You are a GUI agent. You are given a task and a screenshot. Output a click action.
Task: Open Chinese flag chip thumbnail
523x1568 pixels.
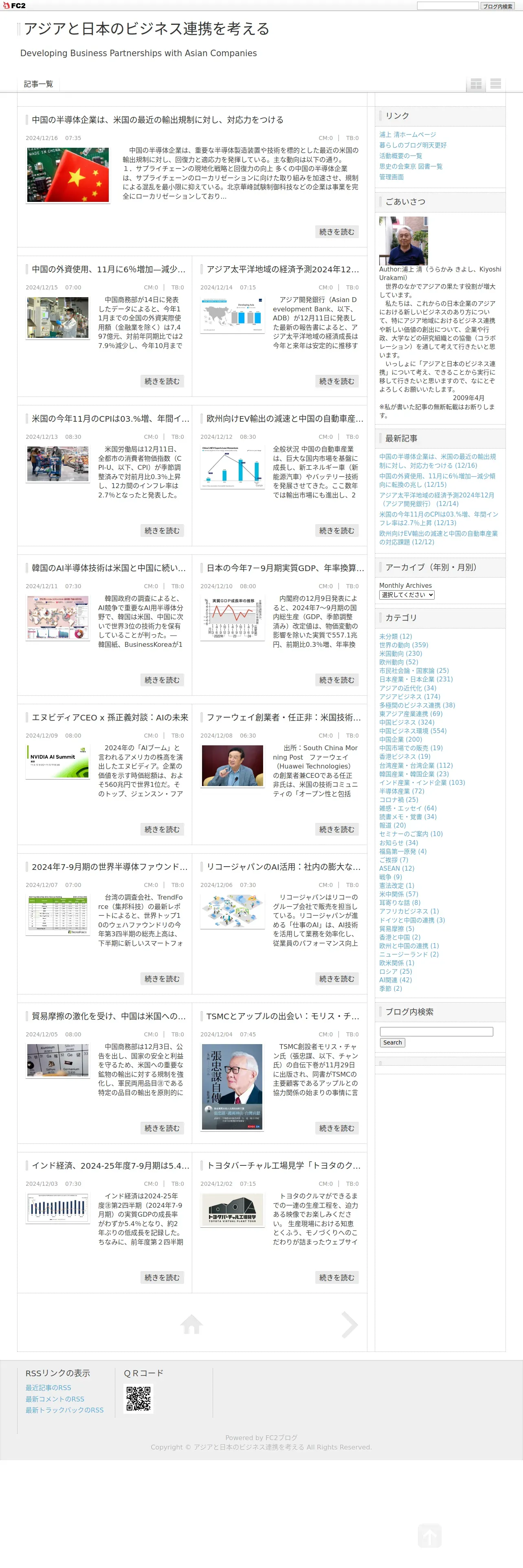68,175
